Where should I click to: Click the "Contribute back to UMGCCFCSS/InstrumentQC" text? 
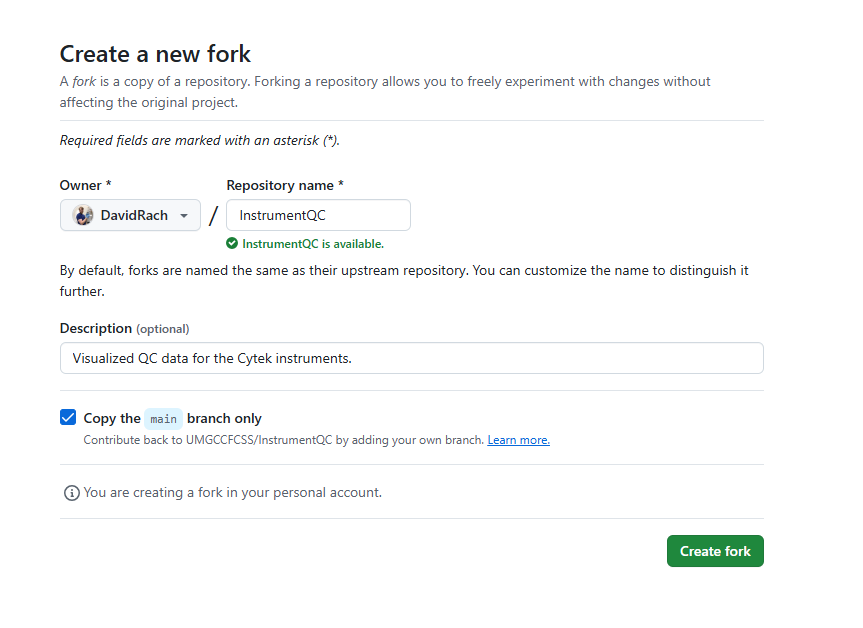(x=283, y=440)
